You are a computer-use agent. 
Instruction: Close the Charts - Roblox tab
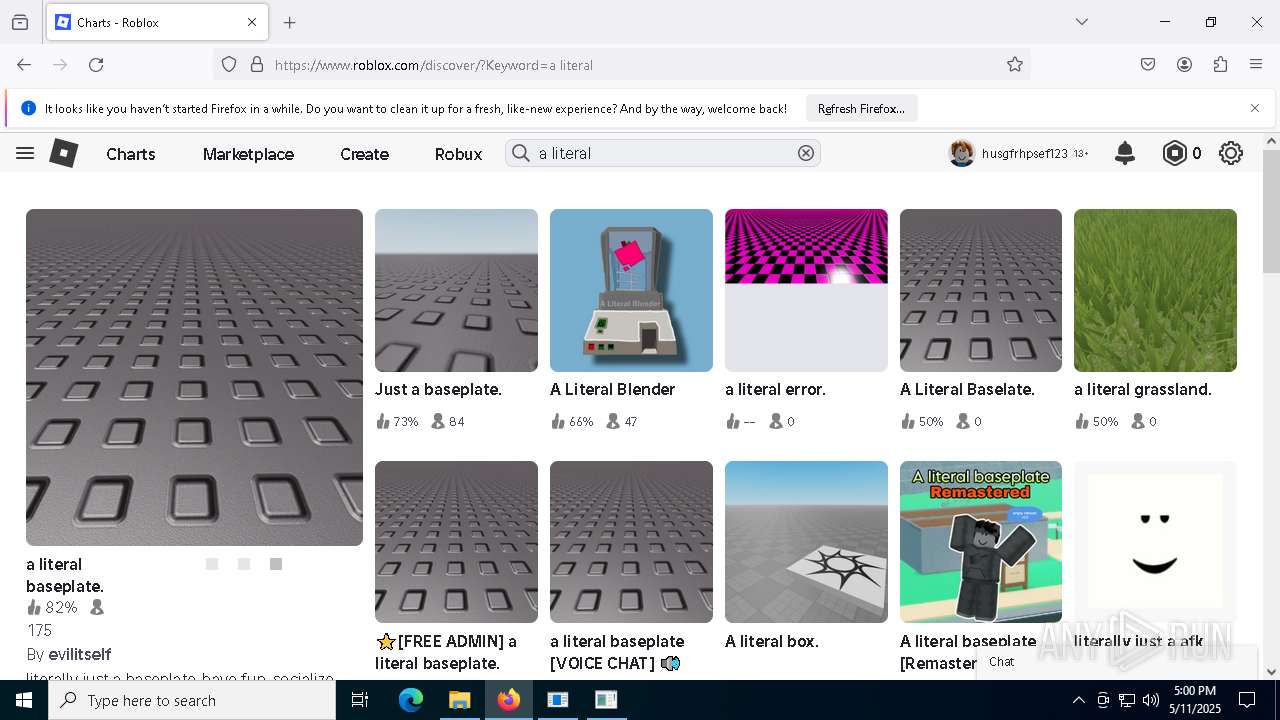[252, 22]
